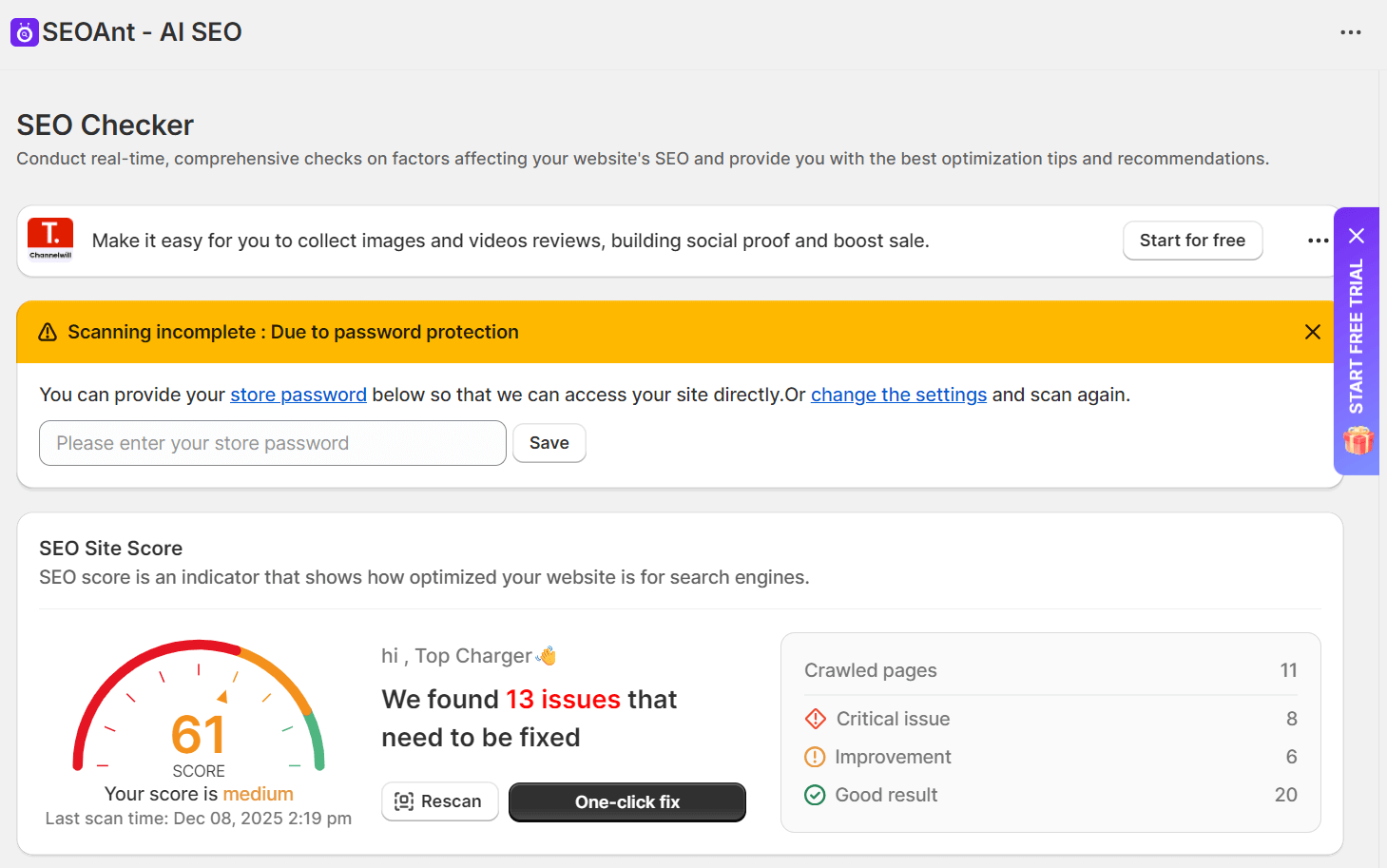Viewport: 1387px width, 868px height.
Task: Select the vertical START FREE TRIAL tab
Action: [x=1357, y=338]
